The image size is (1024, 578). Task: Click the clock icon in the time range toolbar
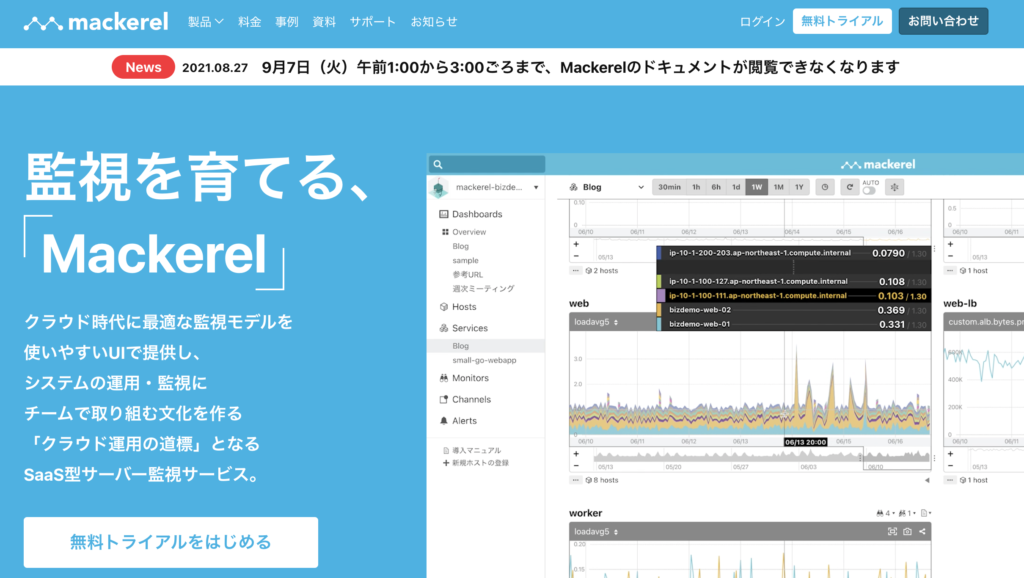[825, 187]
